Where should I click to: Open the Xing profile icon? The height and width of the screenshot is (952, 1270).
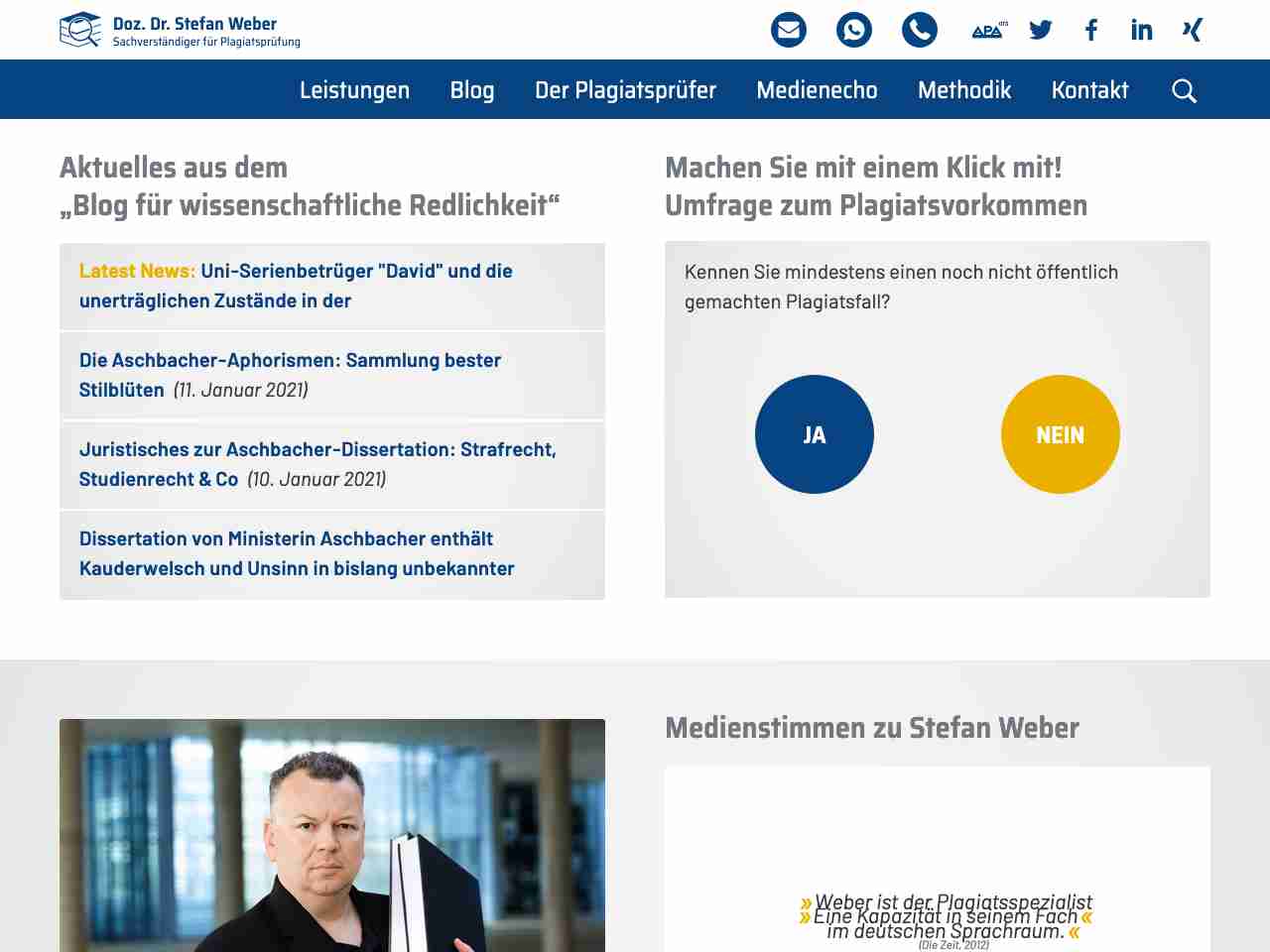point(1193,30)
